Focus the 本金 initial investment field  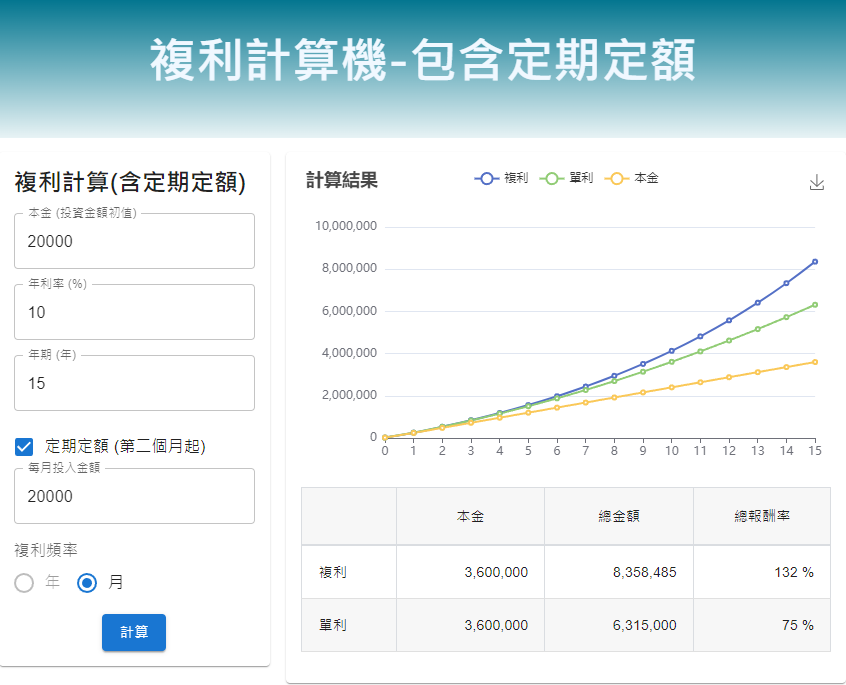click(x=134, y=241)
